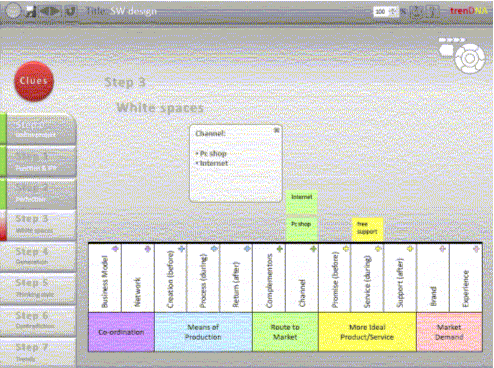Click the back arrow in top toolbar
The width and height of the screenshot is (494, 368).
pos(45,11)
